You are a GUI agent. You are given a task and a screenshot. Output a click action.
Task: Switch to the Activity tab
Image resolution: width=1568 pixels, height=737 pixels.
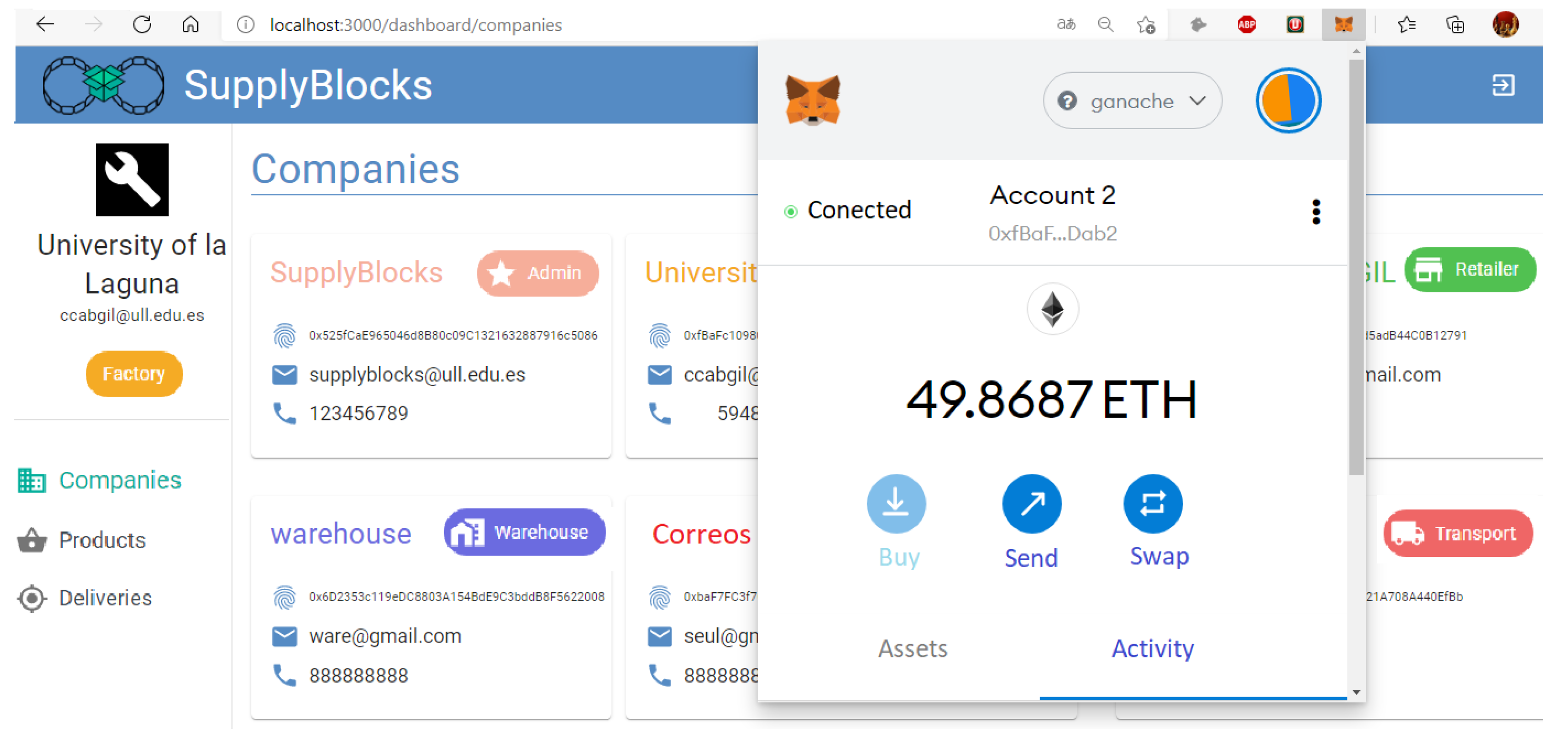click(1152, 648)
